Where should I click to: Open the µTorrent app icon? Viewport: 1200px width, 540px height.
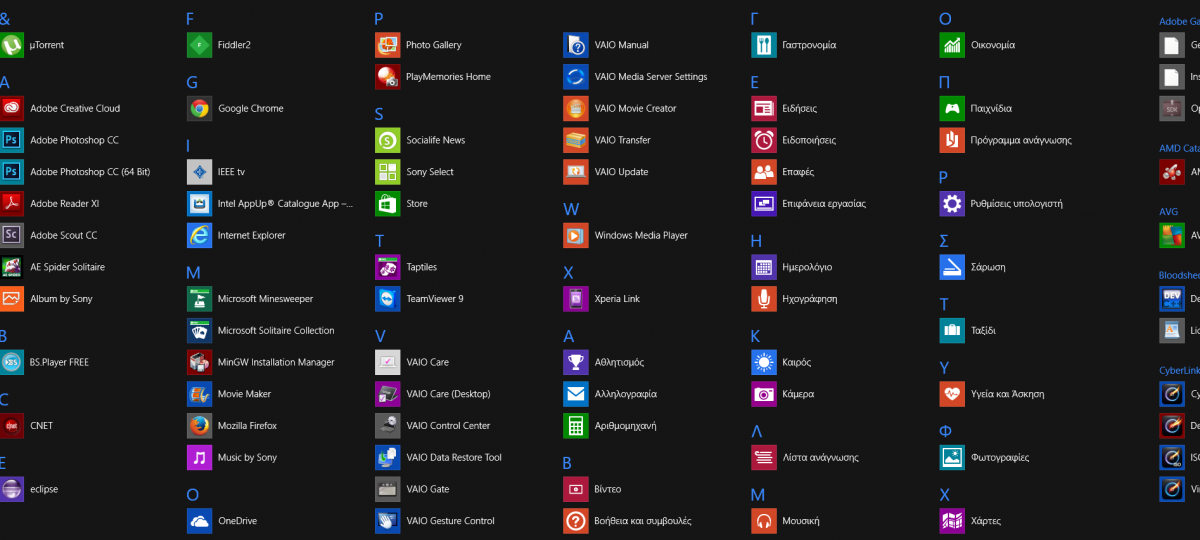click(11, 45)
